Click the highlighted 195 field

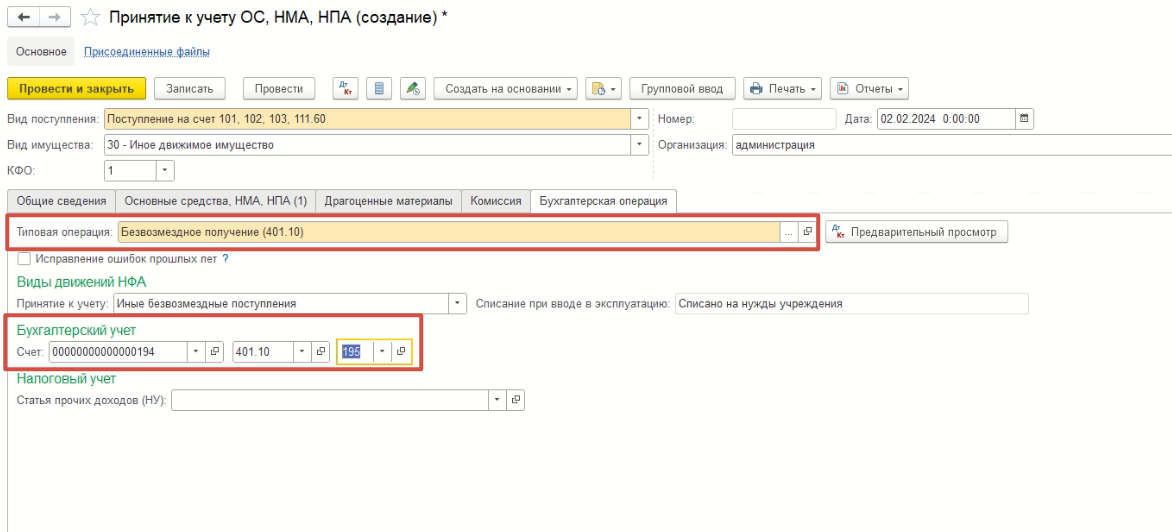pyautogui.click(x=355, y=351)
